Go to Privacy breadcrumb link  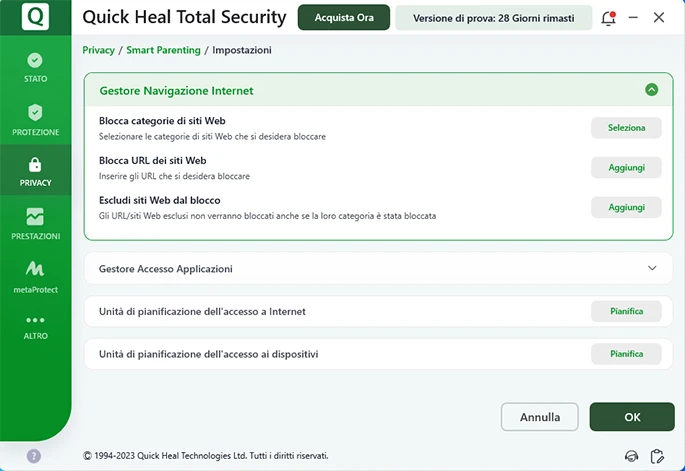98,50
